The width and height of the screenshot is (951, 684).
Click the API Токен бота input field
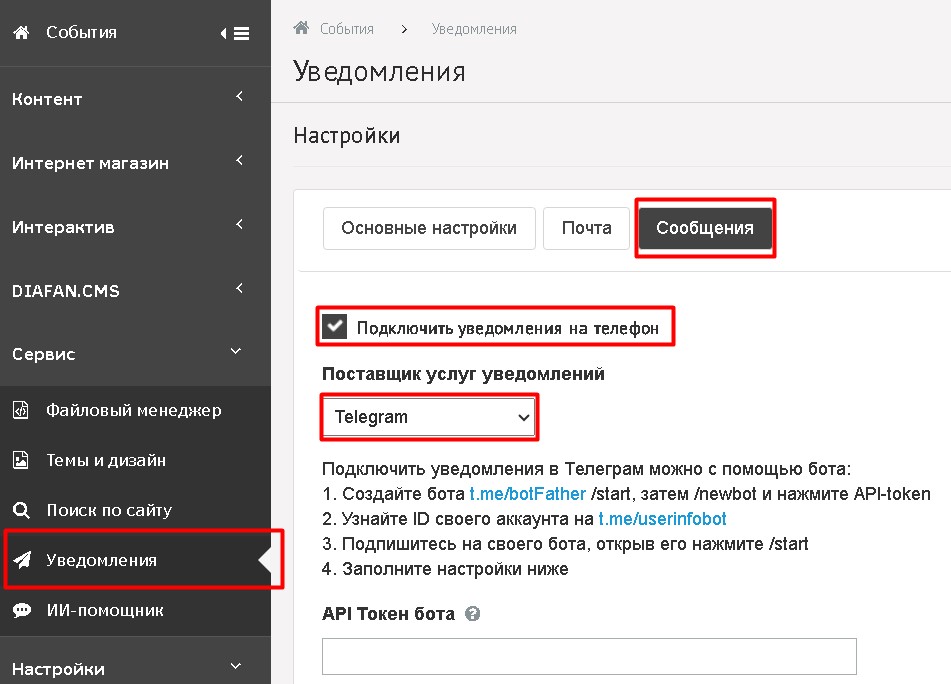point(589,657)
